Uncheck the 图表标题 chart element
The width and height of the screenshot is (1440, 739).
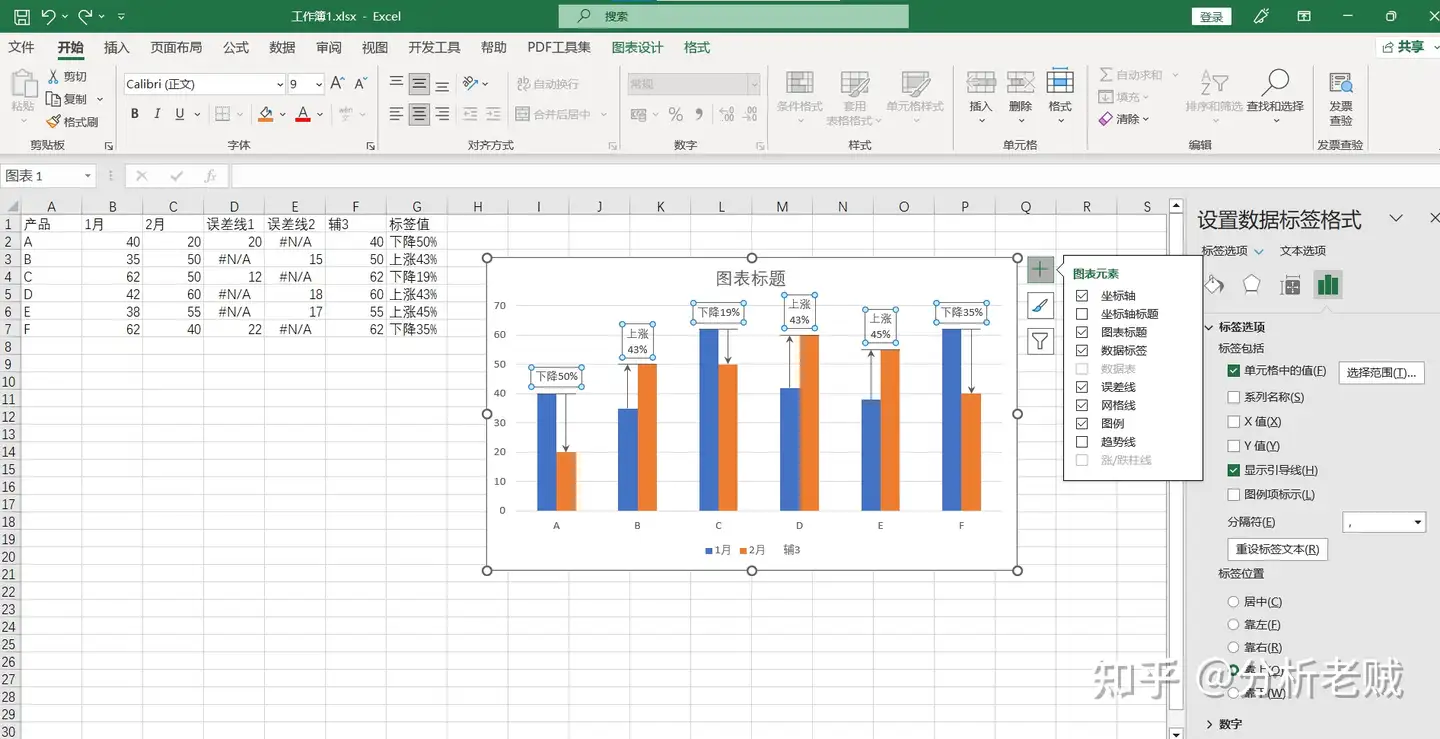coord(1082,332)
